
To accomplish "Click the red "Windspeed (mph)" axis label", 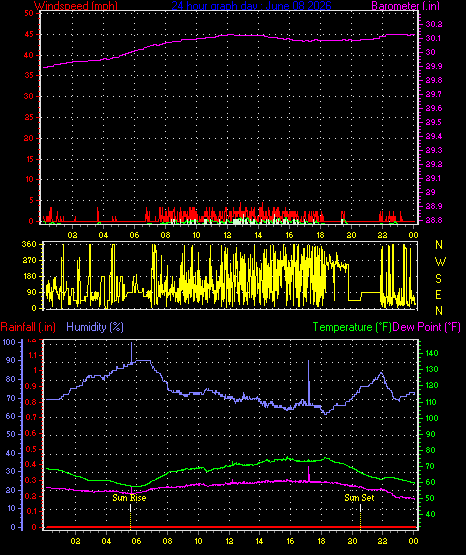I will (x=76, y=5).
